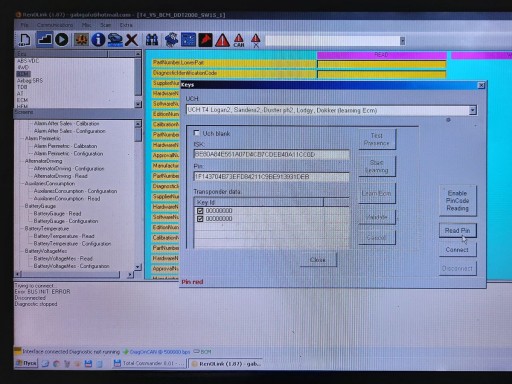Open BatteryGauge - Read screen
Viewport: 512px width, 384px height.
pos(57,214)
